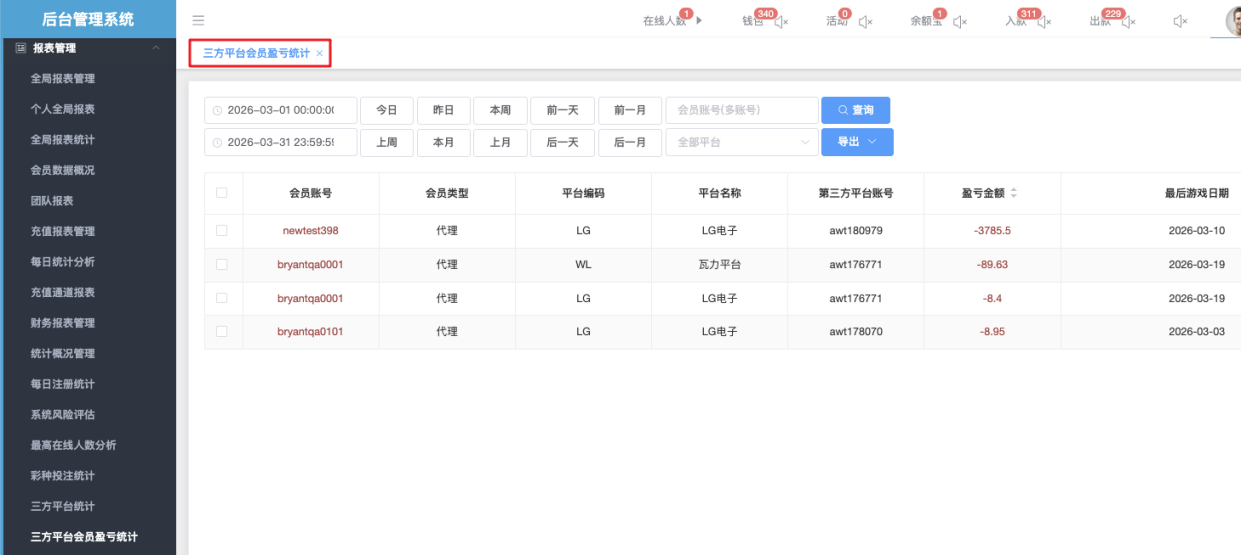The image size is (1241, 555).
Task: Click the 会员账号 search input field
Action: point(741,110)
